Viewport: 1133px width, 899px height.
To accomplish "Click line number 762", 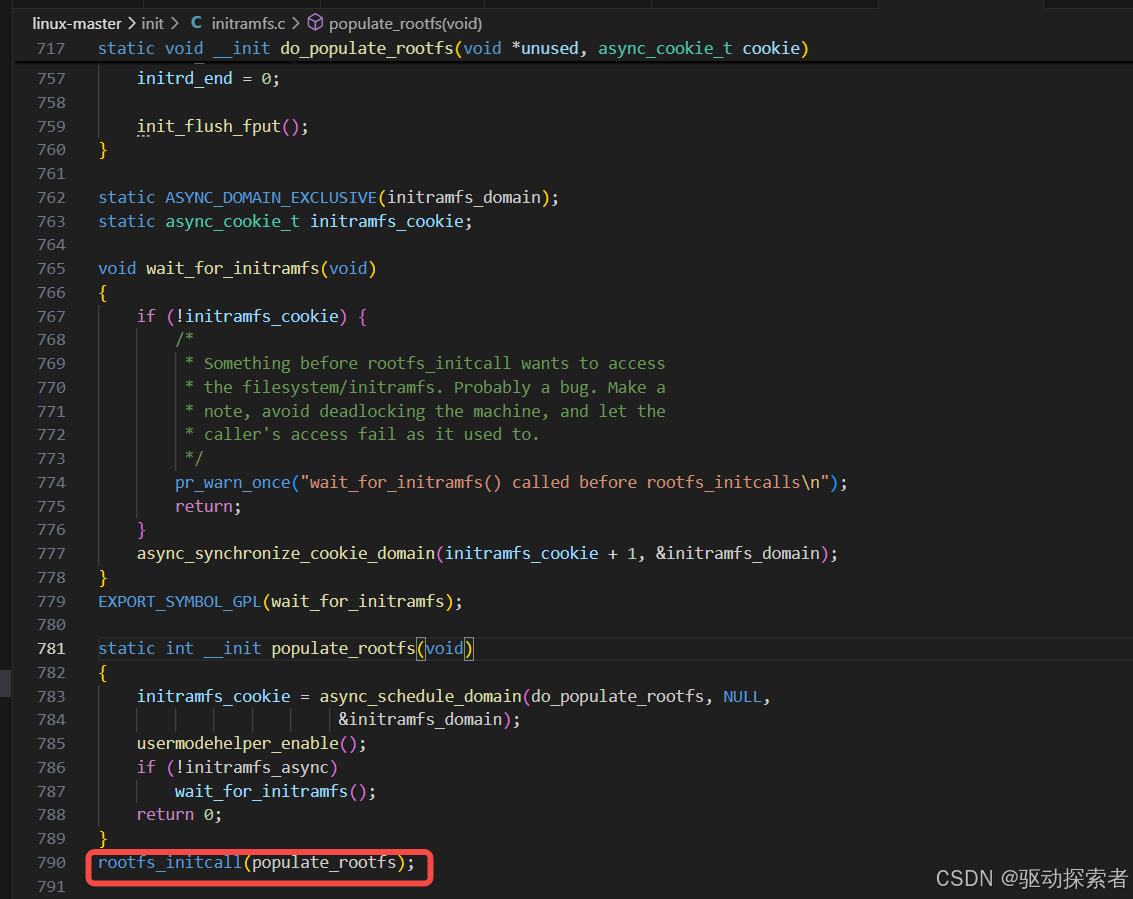I will 51,197.
